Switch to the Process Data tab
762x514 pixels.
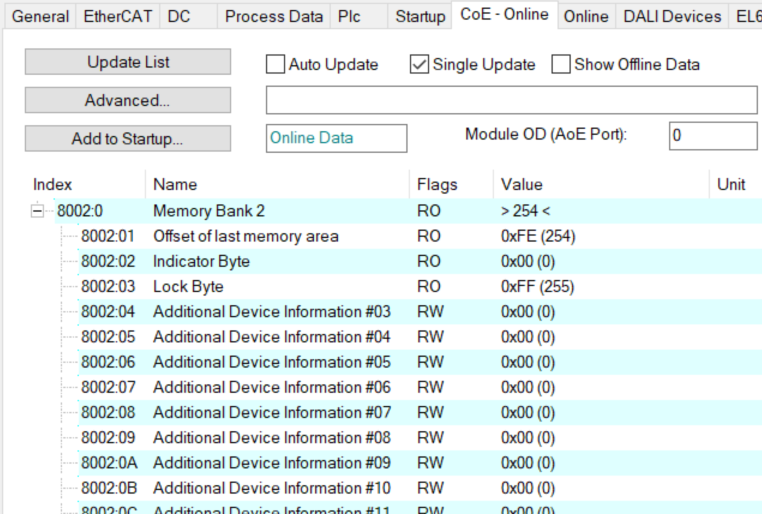pos(273,16)
